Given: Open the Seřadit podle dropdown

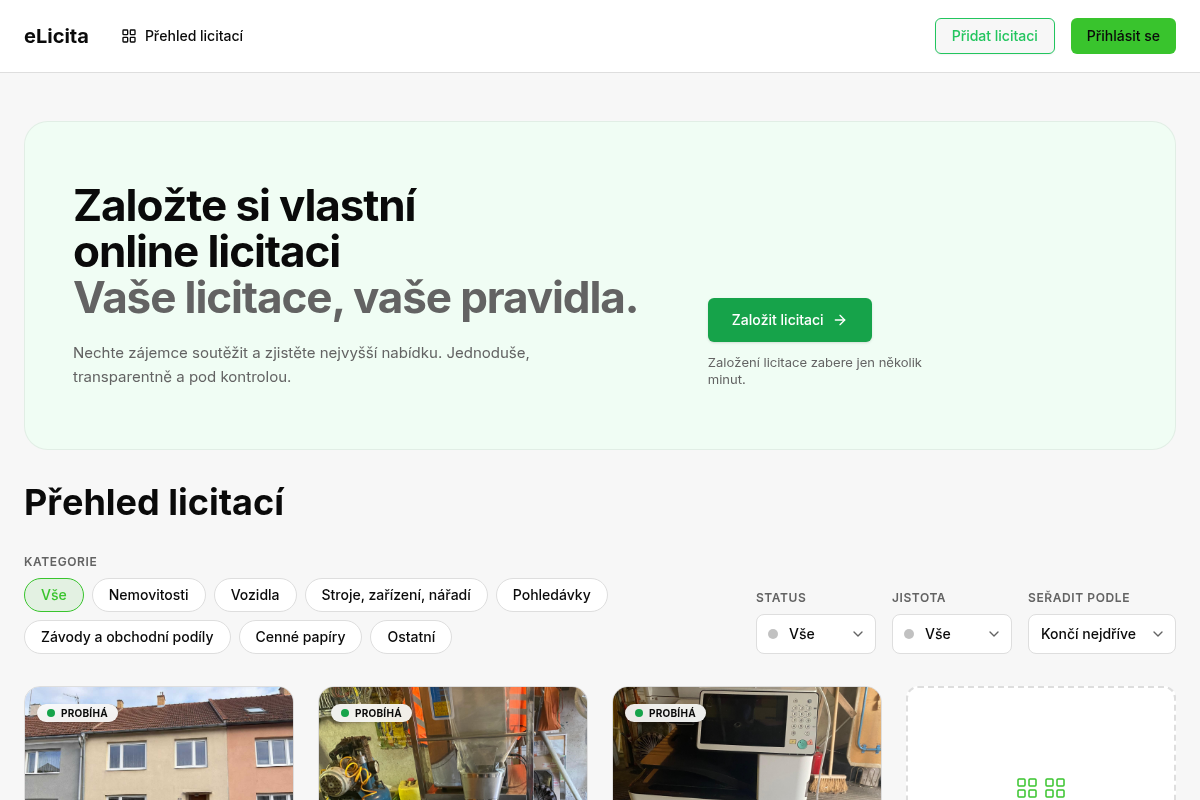Looking at the screenshot, I should click(x=1102, y=634).
